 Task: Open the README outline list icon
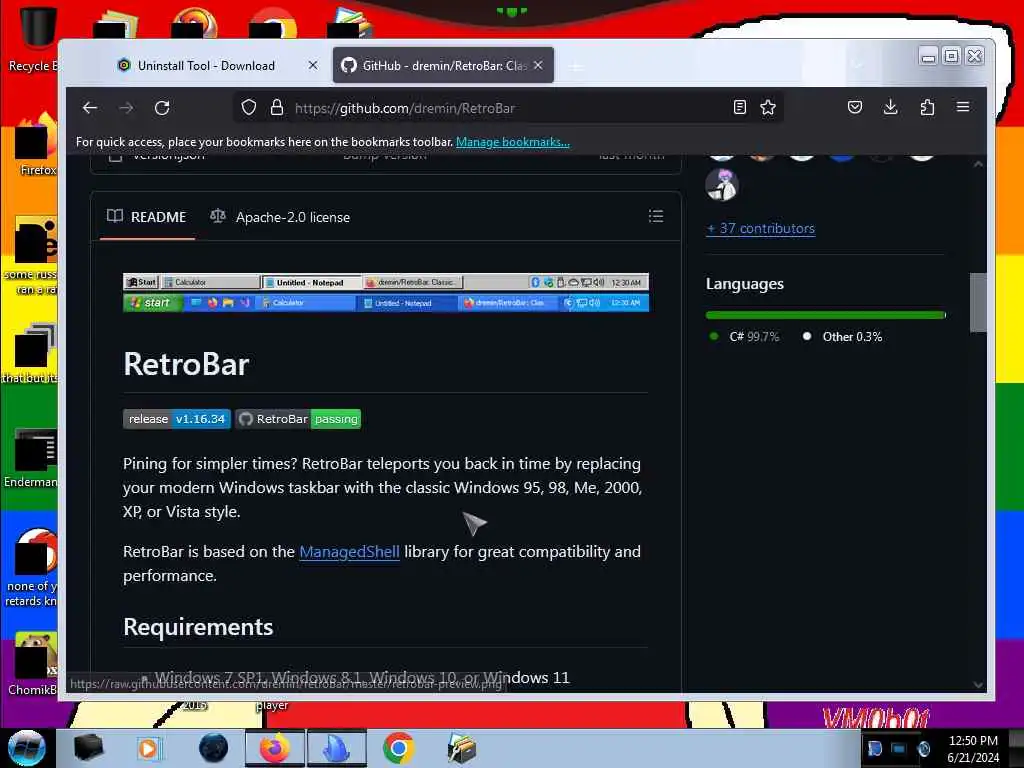[x=656, y=216]
